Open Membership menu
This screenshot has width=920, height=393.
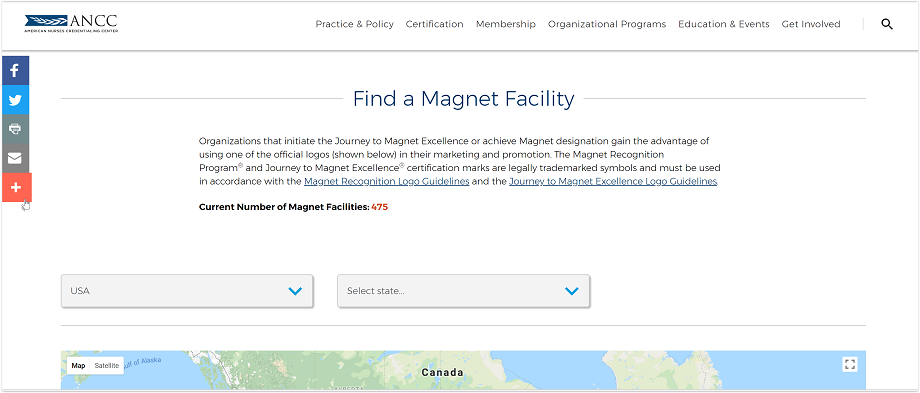[506, 24]
